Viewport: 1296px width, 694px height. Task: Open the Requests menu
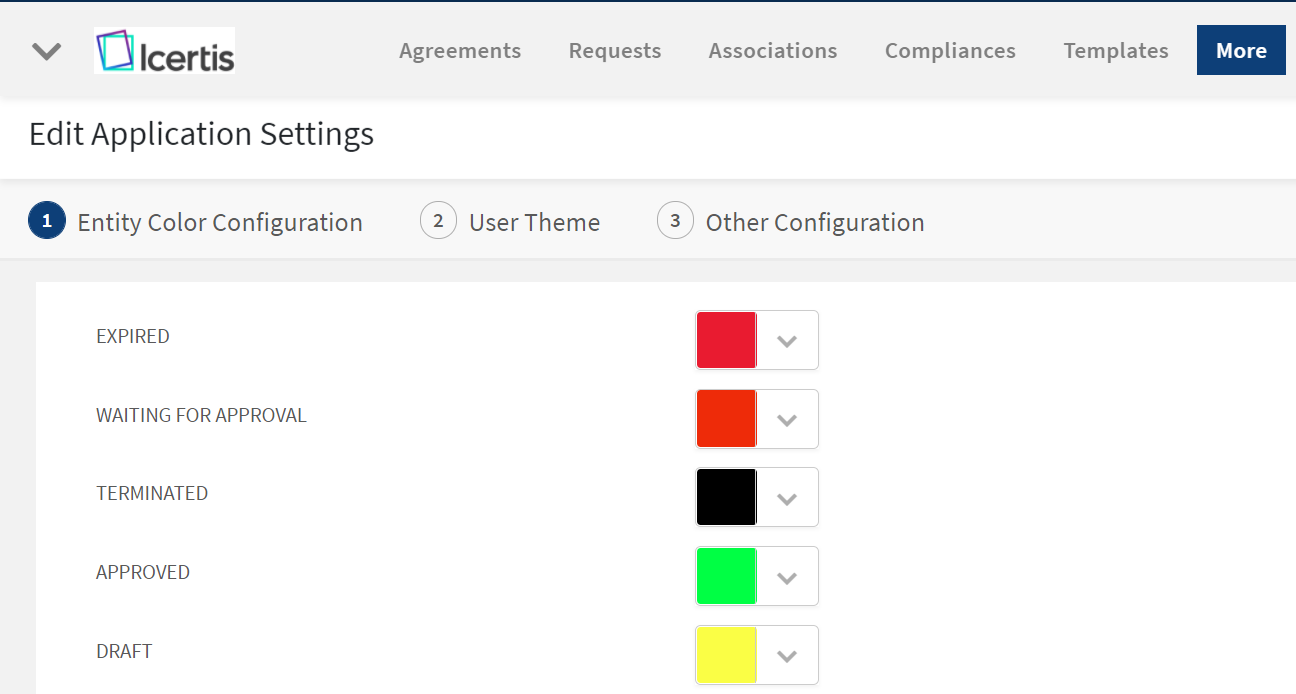pyautogui.click(x=615, y=51)
